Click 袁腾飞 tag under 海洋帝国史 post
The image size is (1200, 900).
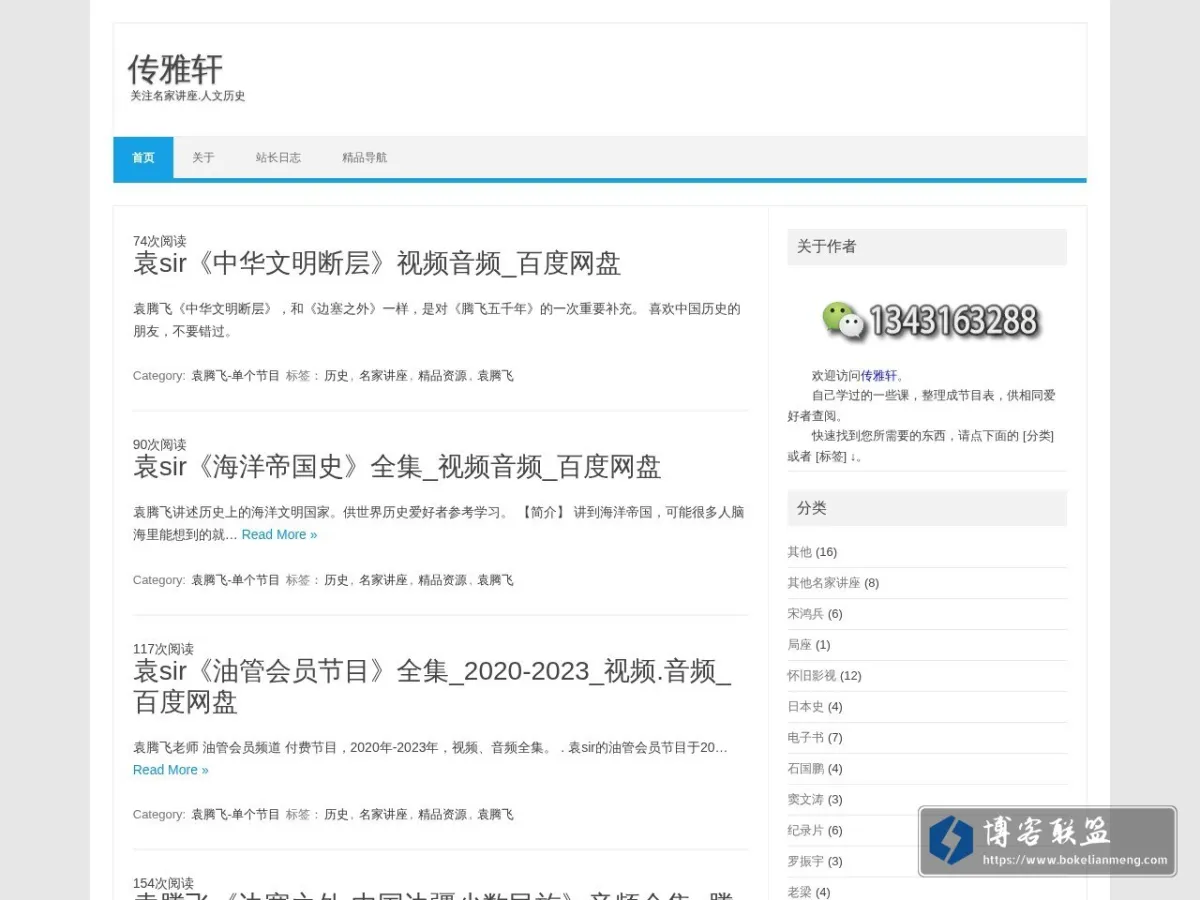495,580
